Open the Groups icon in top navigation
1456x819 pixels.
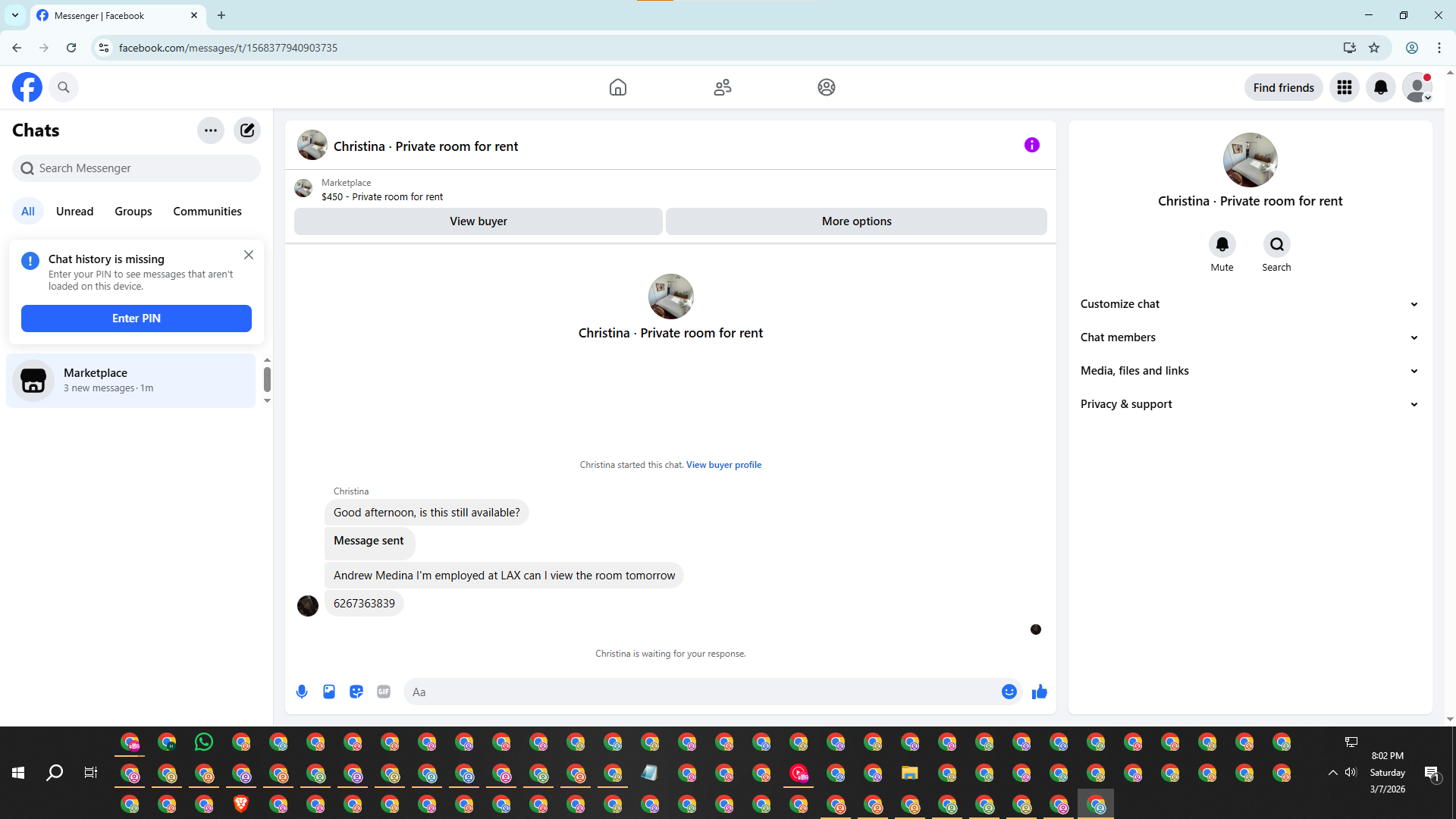pos(827,87)
